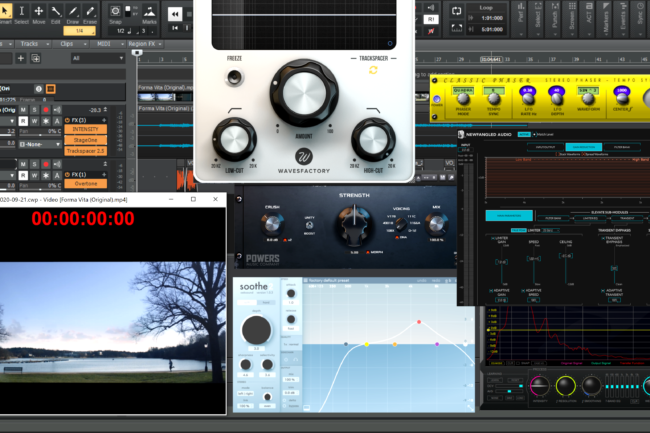Click the video track info icon
The width and height of the screenshot is (650, 433).
tap(39, 89)
